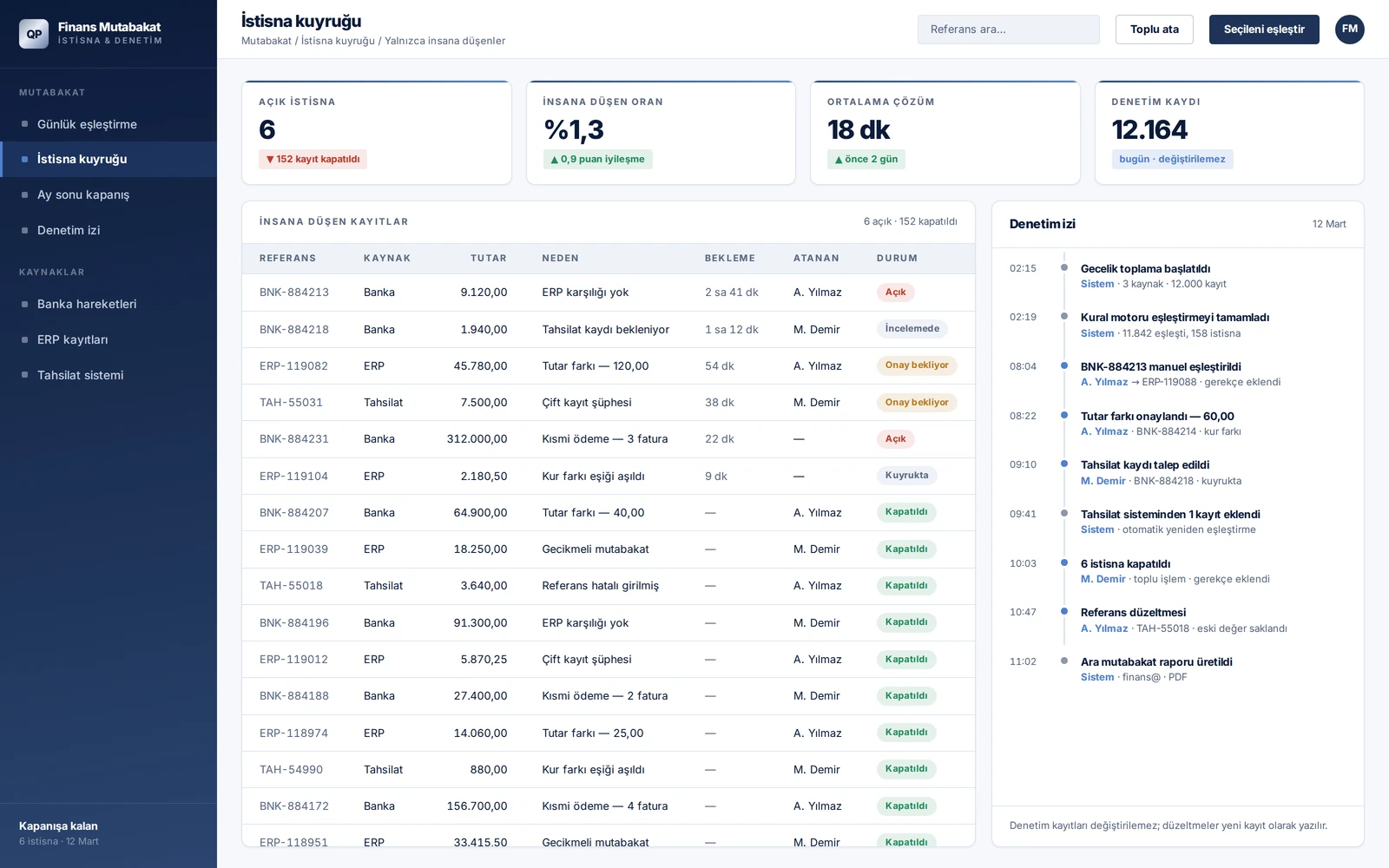Click A. Yılmaz in Referans düzeltmesi entry
This screenshot has width=1389, height=868.
tap(1104, 628)
